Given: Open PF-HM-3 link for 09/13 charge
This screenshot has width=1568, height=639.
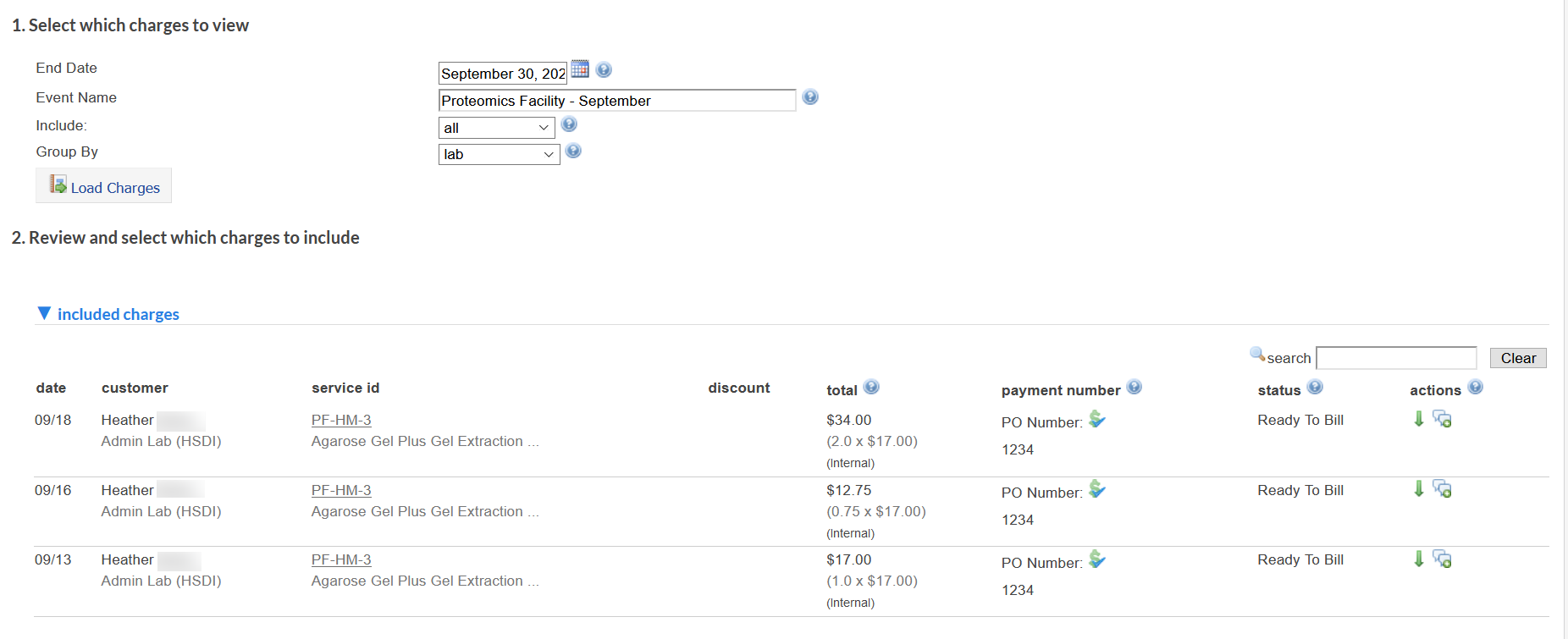Looking at the screenshot, I should coord(341,559).
